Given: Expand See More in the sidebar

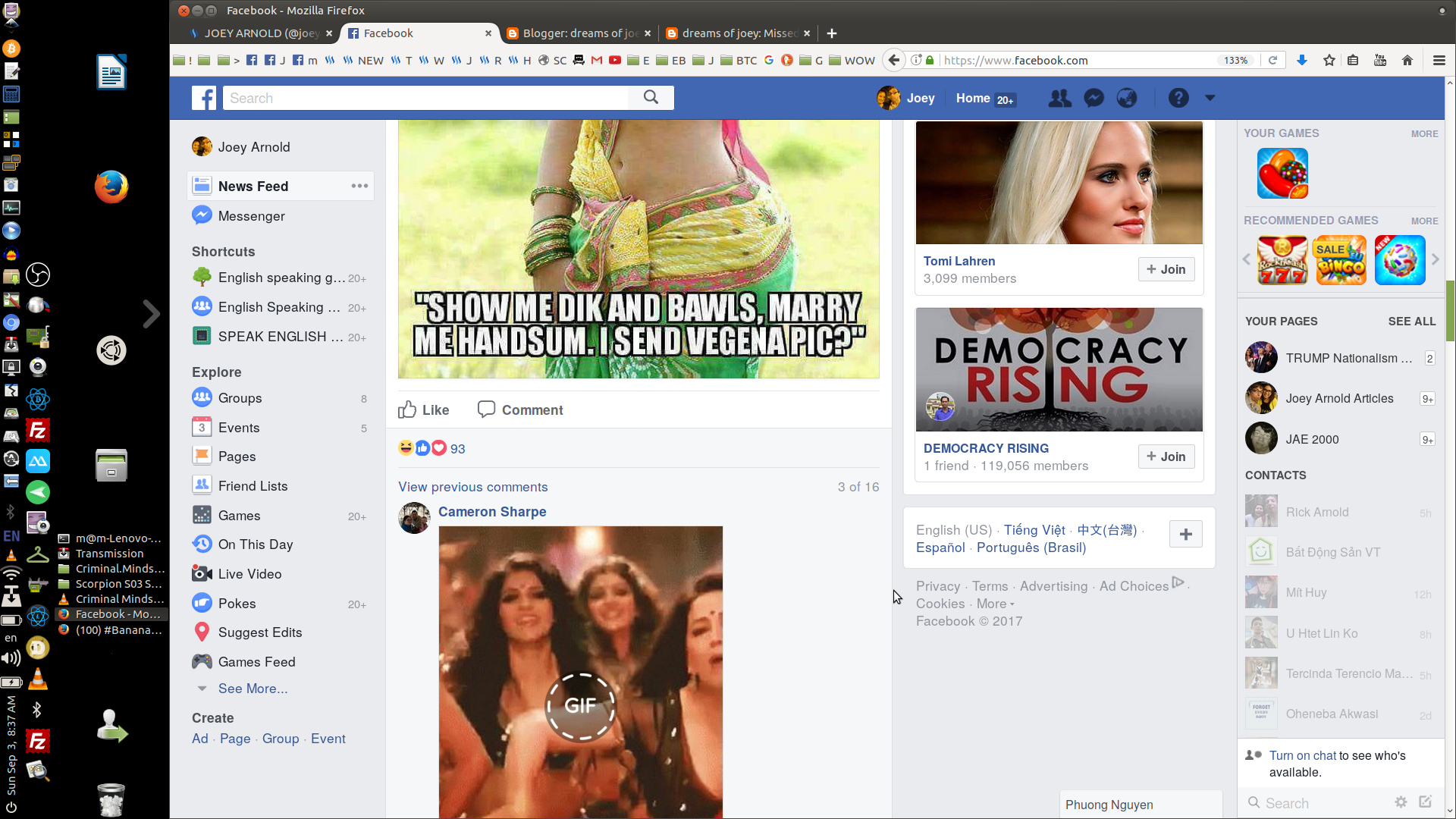Looking at the screenshot, I should pyautogui.click(x=253, y=689).
